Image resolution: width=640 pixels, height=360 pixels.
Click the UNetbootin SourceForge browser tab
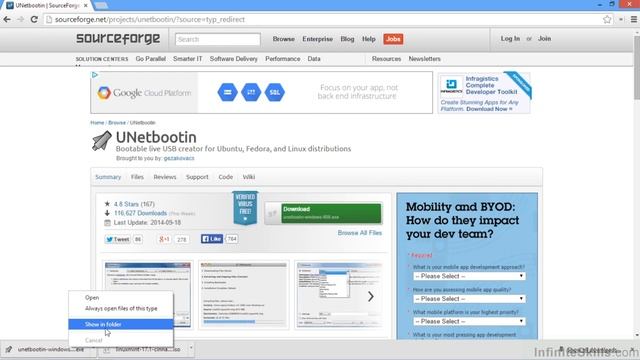coord(47,6)
